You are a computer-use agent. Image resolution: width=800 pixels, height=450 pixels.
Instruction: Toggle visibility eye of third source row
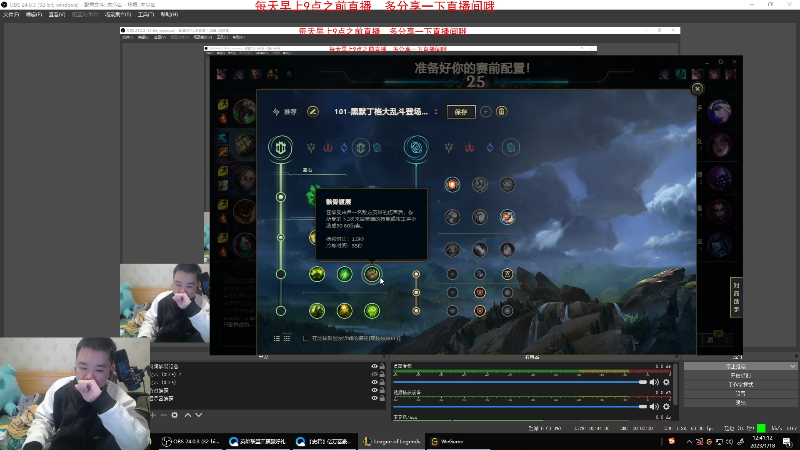[374, 382]
